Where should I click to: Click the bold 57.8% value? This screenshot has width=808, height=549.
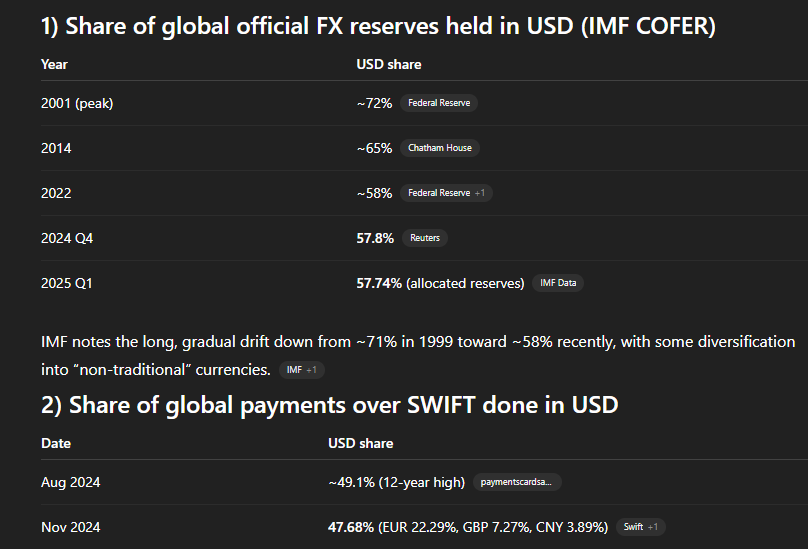[x=375, y=238]
